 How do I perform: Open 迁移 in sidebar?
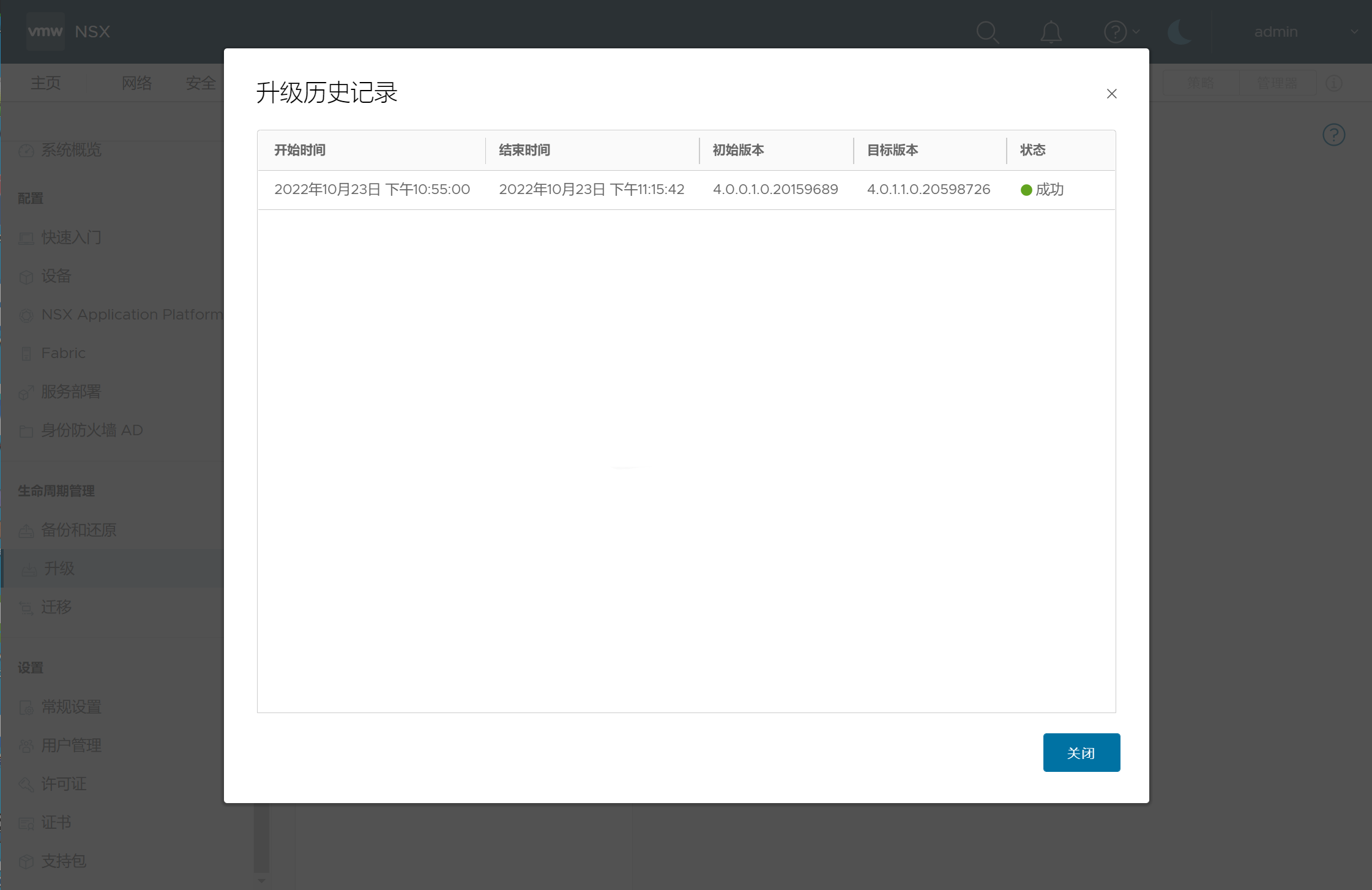(x=56, y=607)
